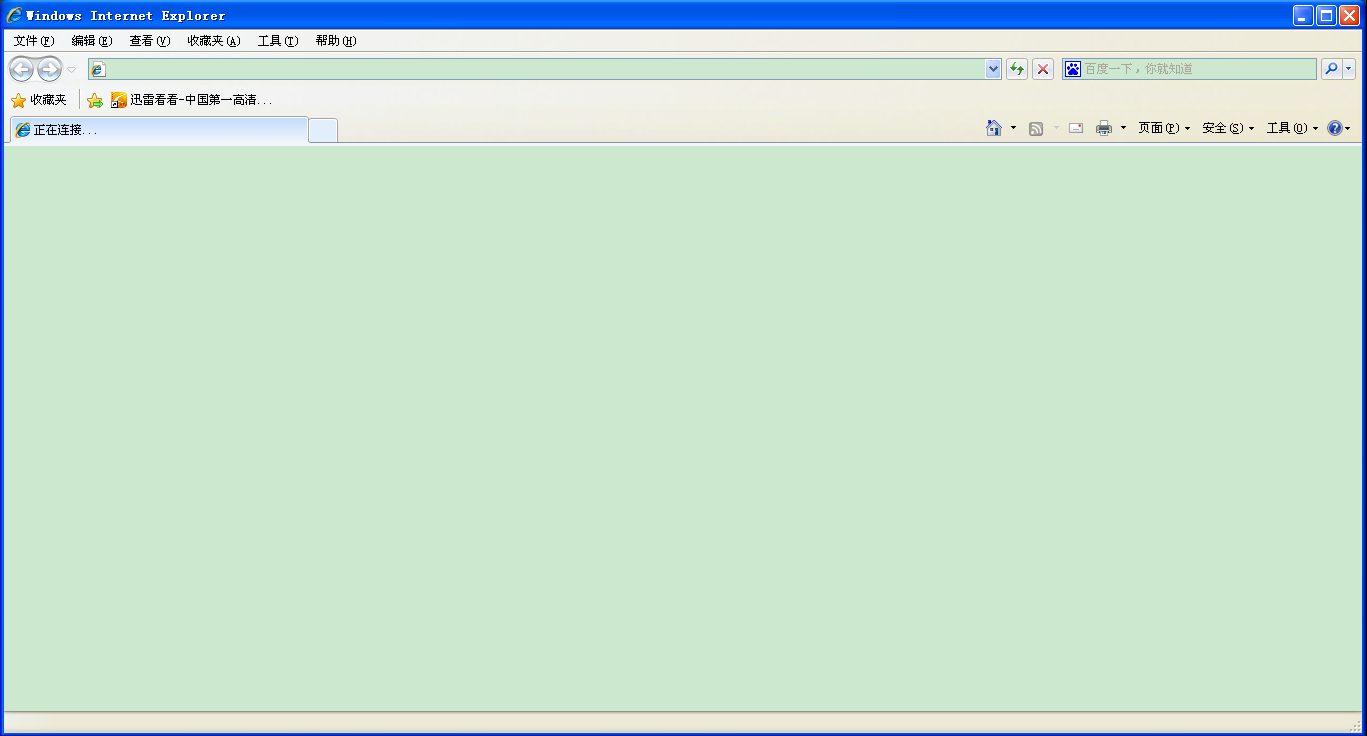1367x736 pixels.
Task: Open the 编辑(E) menu
Action: click(92, 41)
